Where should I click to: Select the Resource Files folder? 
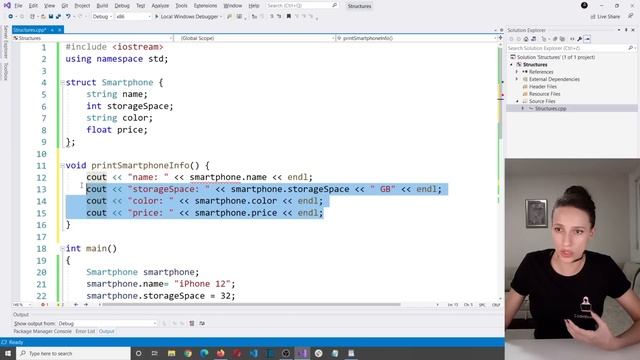point(544,94)
